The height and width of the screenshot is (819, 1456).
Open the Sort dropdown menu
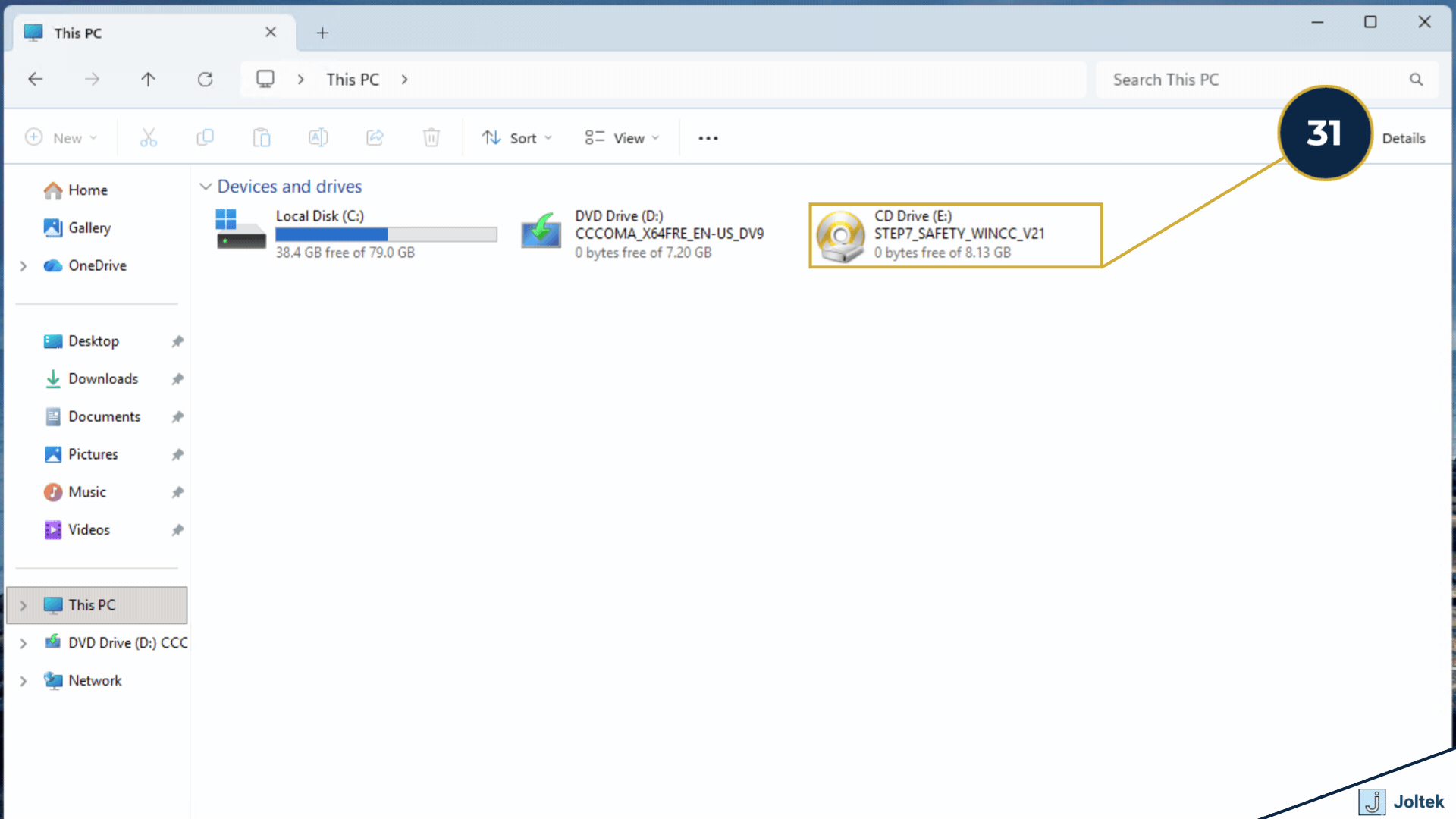point(517,138)
